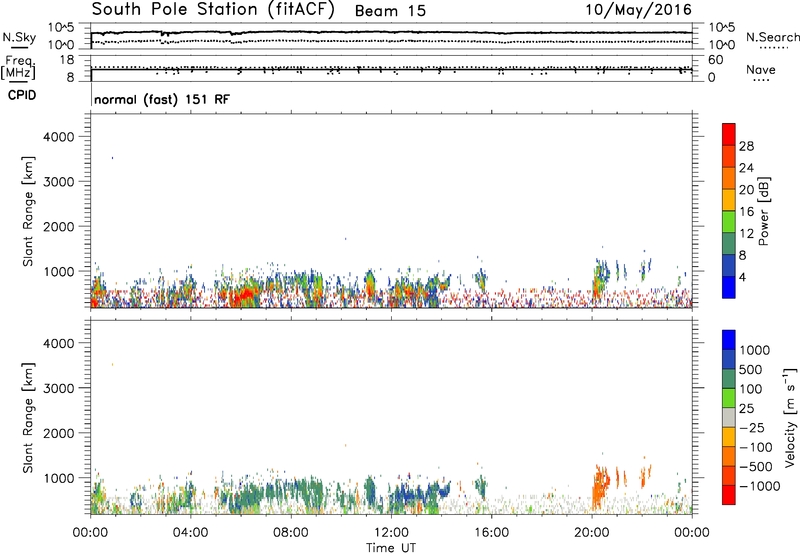Click the 'Time UT' axis title
800x554 pixels.
[391, 548]
